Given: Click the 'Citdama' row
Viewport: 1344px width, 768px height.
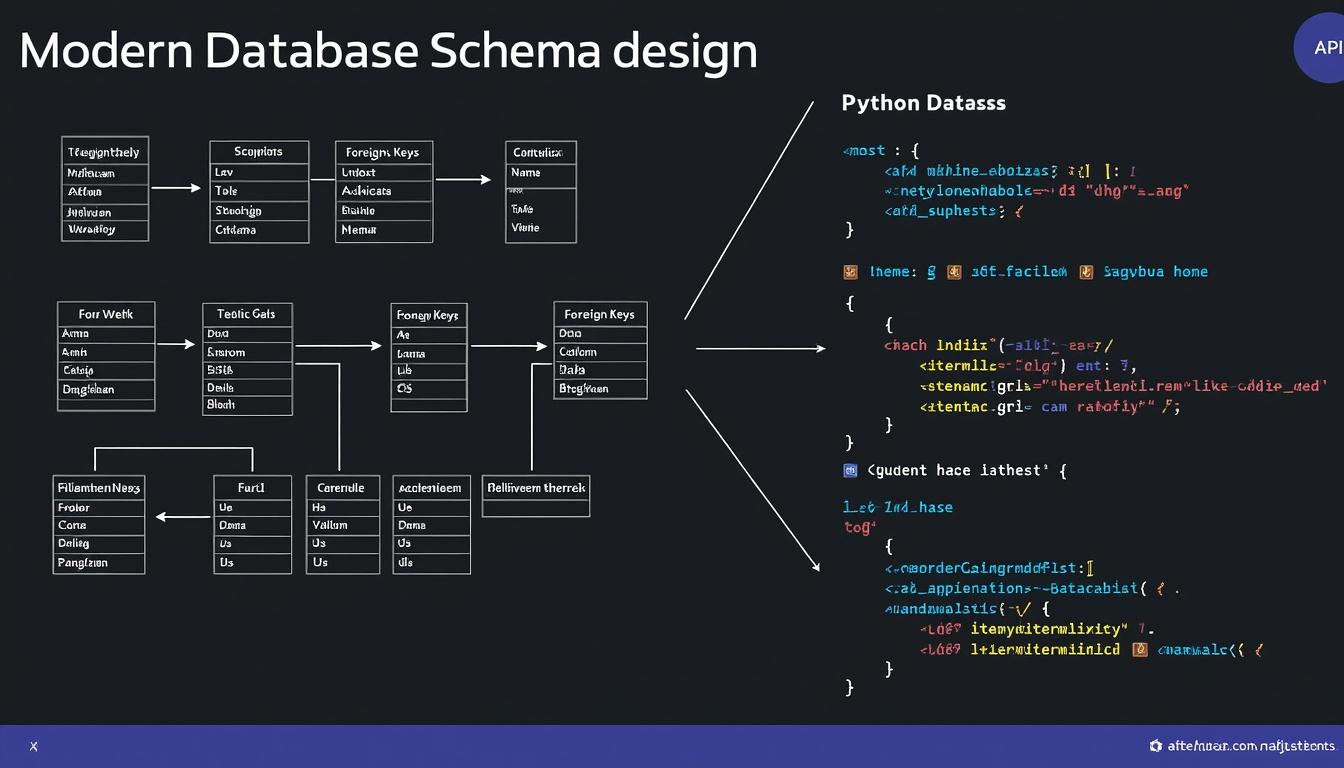Looking at the screenshot, I should point(259,231).
